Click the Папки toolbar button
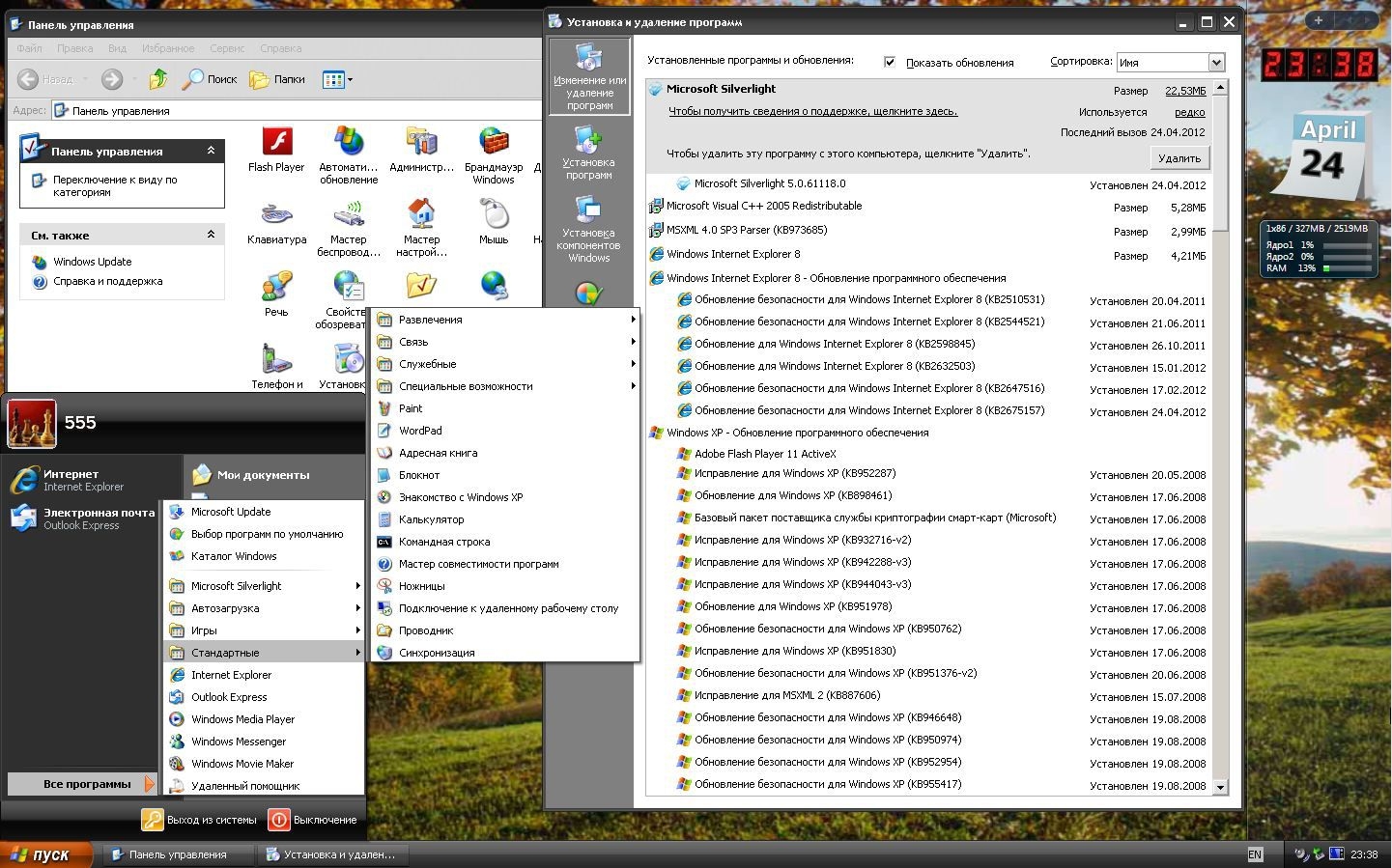This screenshot has width=1392, height=868. [x=277, y=79]
